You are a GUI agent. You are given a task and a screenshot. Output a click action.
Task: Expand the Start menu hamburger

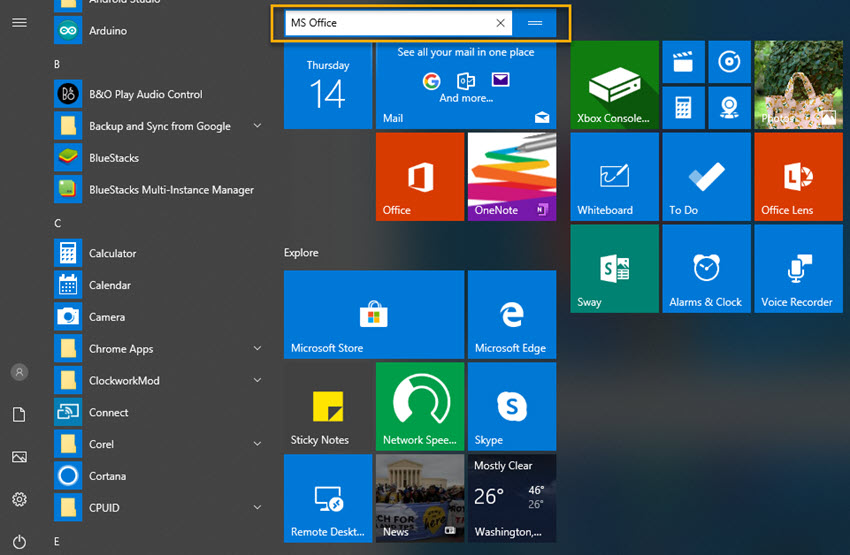20,22
